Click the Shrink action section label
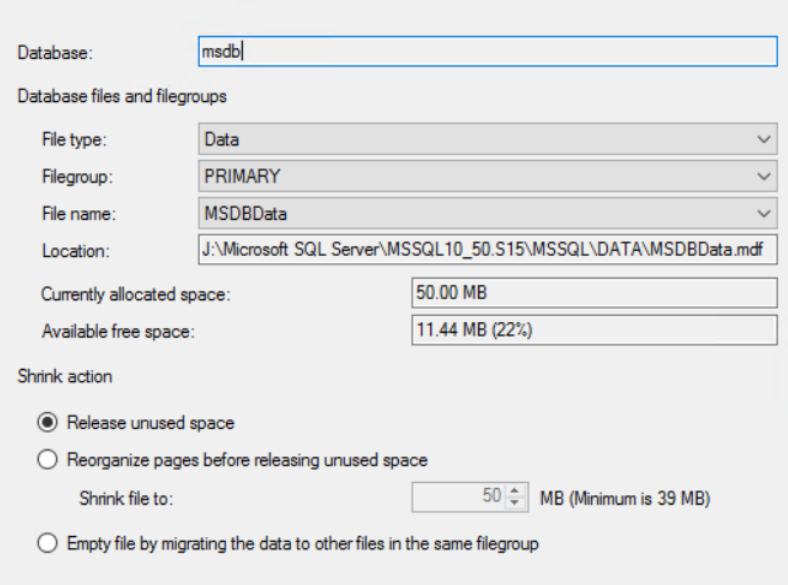Image resolution: width=788 pixels, height=585 pixels. coord(65,376)
